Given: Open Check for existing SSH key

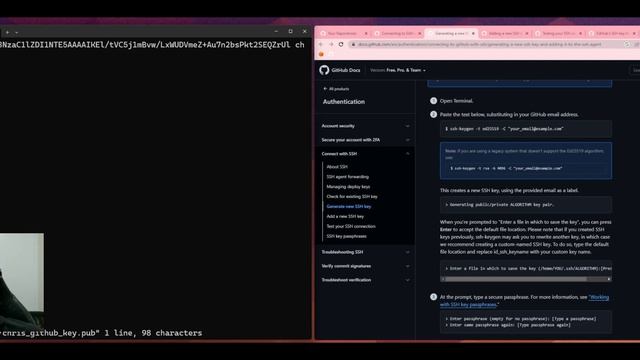Looking at the screenshot, I should pyautogui.click(x=352, y=196).
